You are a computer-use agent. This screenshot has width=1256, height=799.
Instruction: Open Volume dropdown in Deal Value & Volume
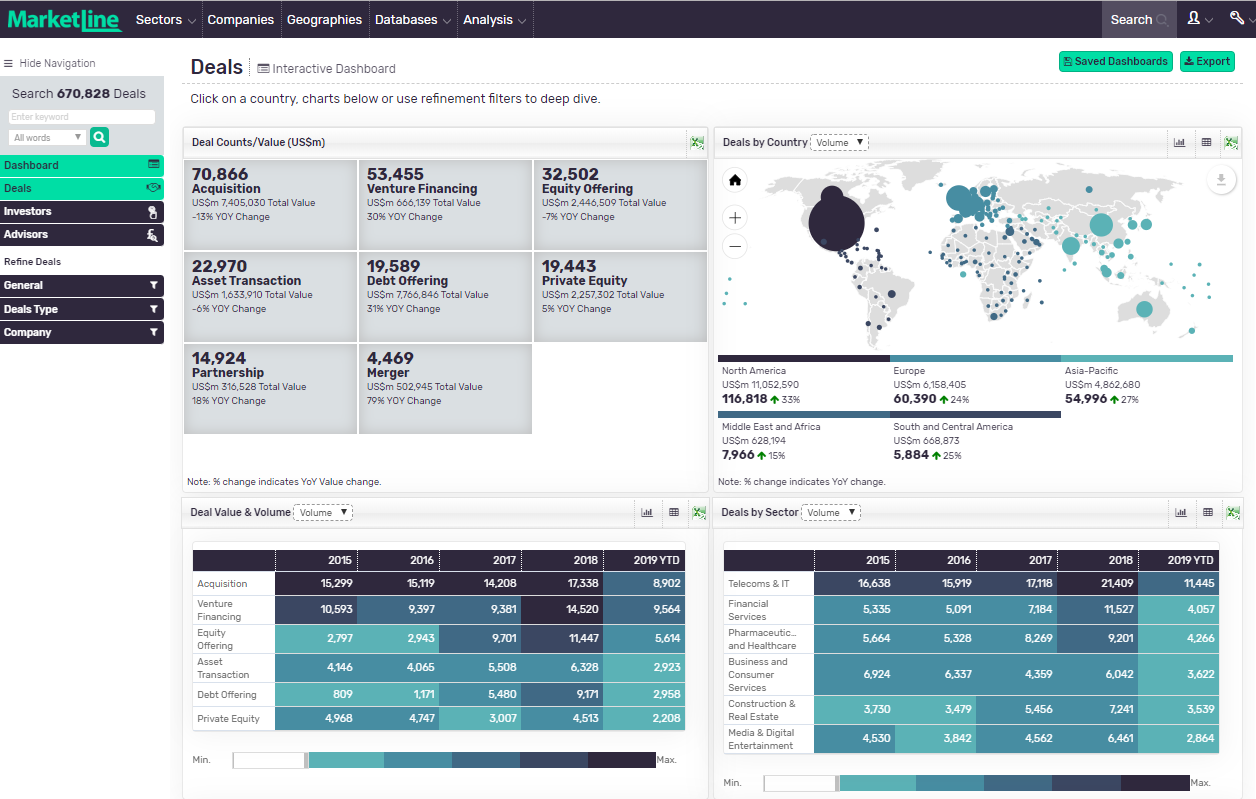(x=323, y=513)
